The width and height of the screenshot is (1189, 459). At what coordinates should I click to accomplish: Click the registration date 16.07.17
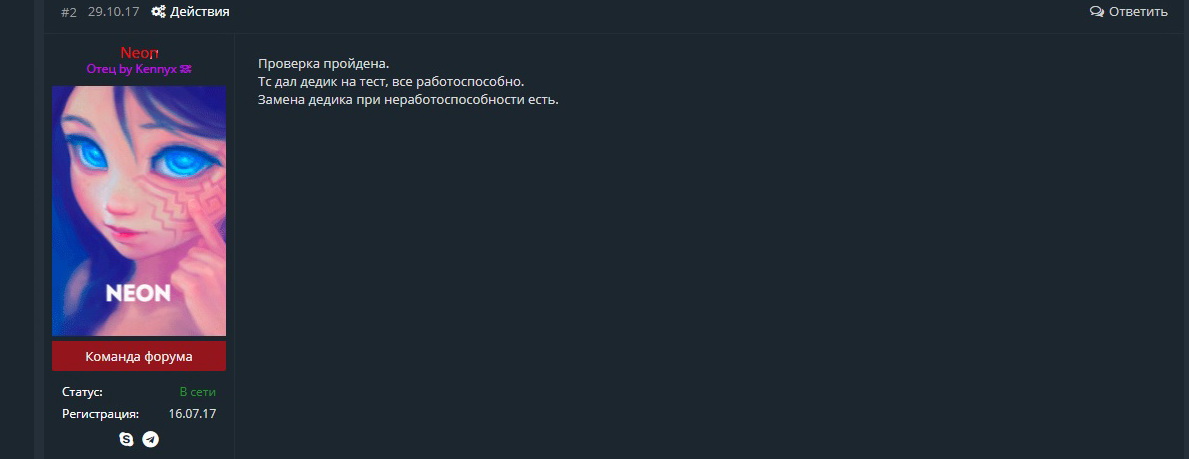[x=193, y=414]
